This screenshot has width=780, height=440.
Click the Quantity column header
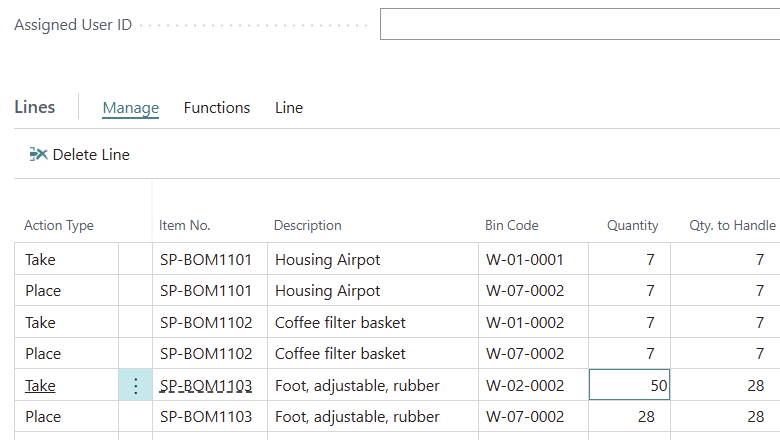coord(632,226)
